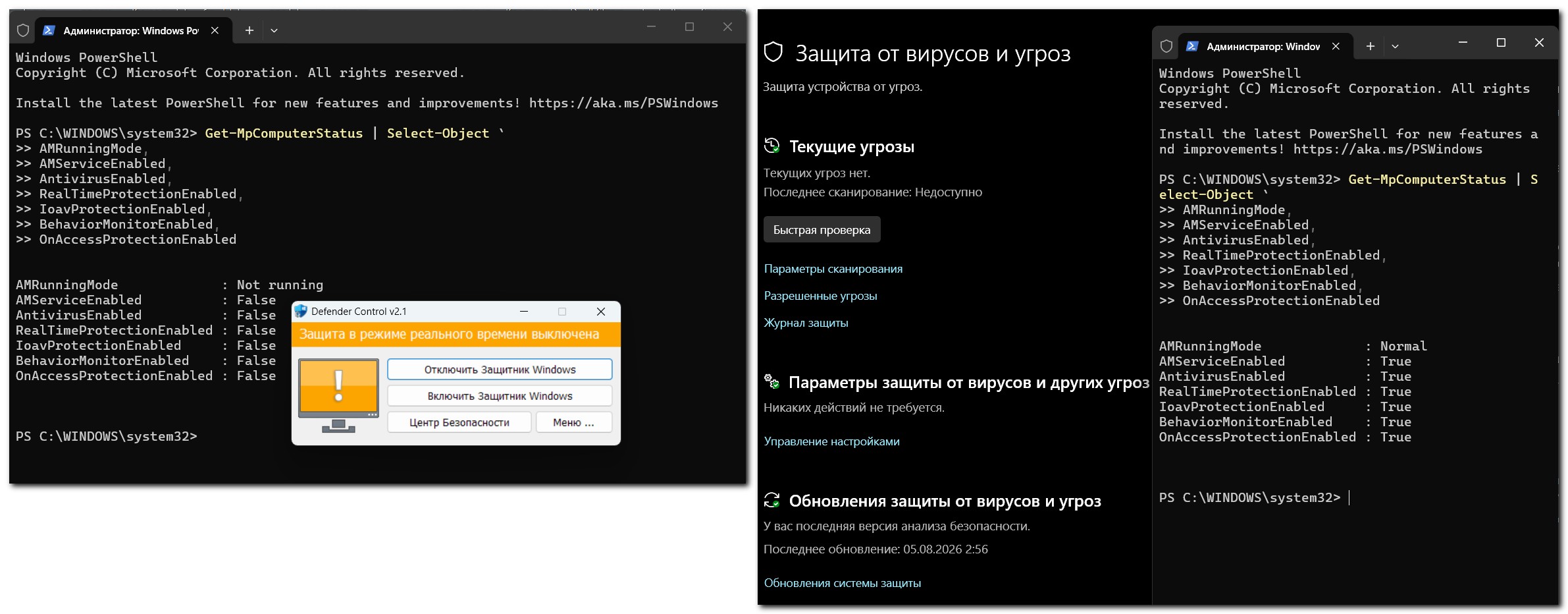This screenshot has height=614, width=1568.
Task: Click the PowerShell tab icon in the True-results window
Action: click(x=1191, y=46)
